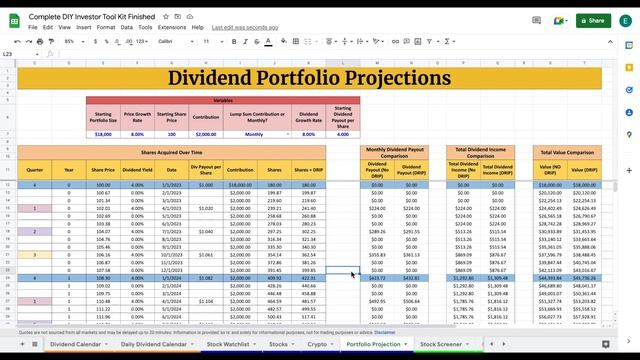Open the number format 123 dropdown

click(x=142, y=42)
